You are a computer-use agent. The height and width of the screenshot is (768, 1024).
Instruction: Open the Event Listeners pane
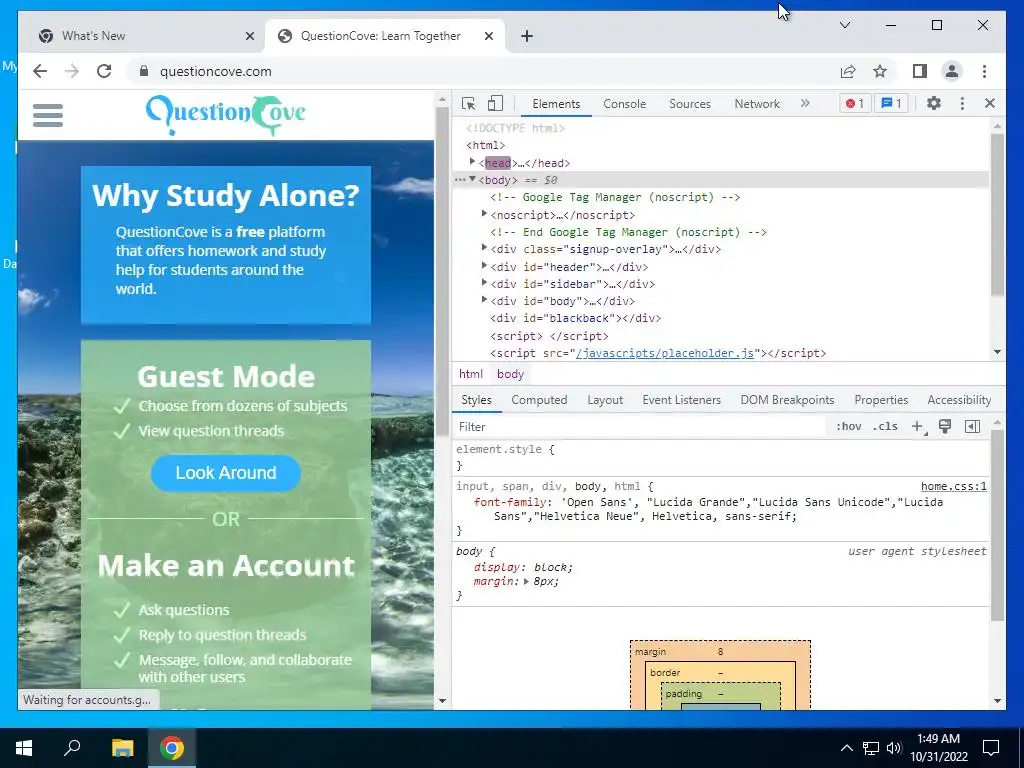[x=681, y=400]
